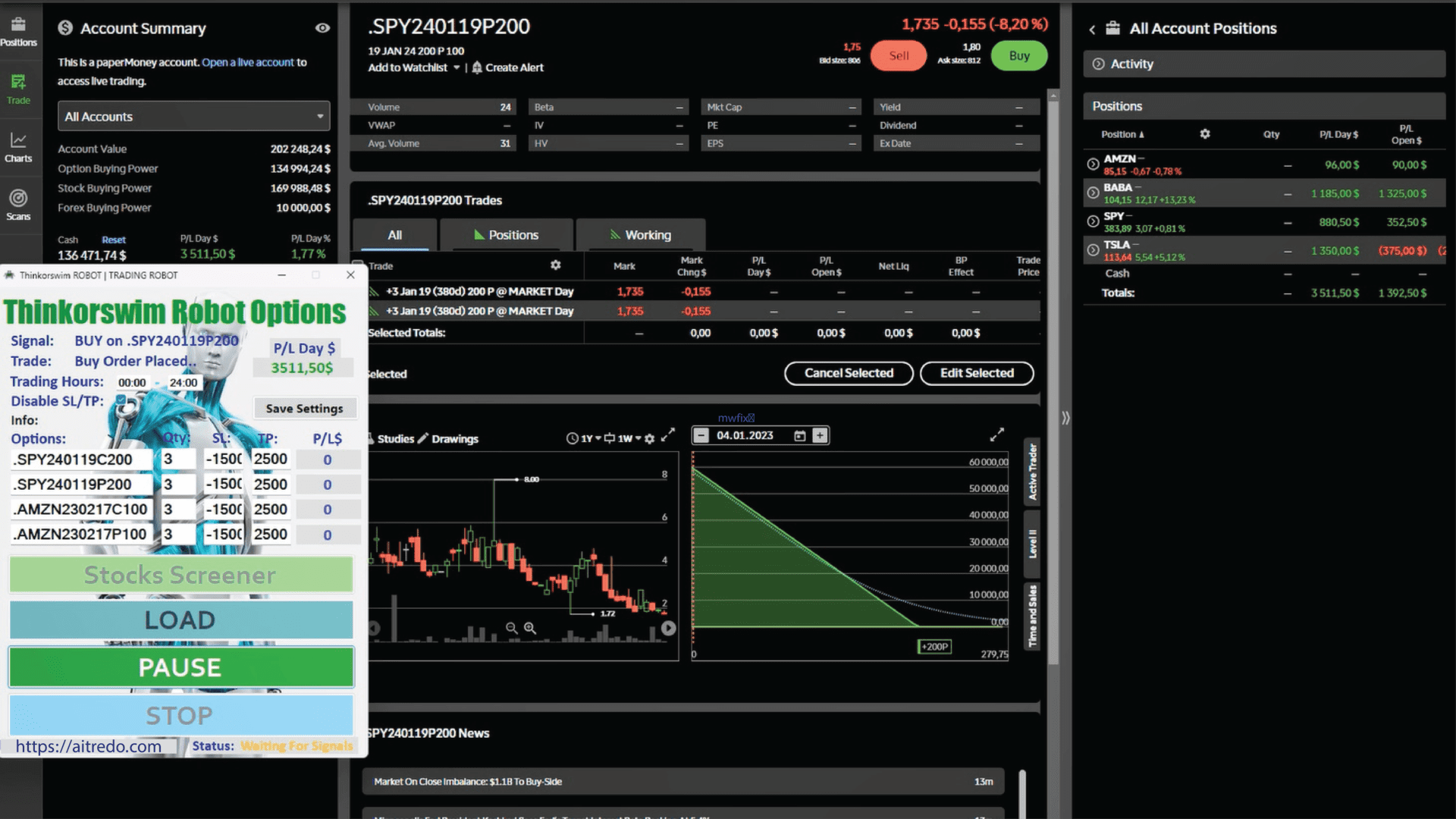Click the Positions panel icon in sidebar
Viewport: 1456px width, 819px height.
(18, 30)
